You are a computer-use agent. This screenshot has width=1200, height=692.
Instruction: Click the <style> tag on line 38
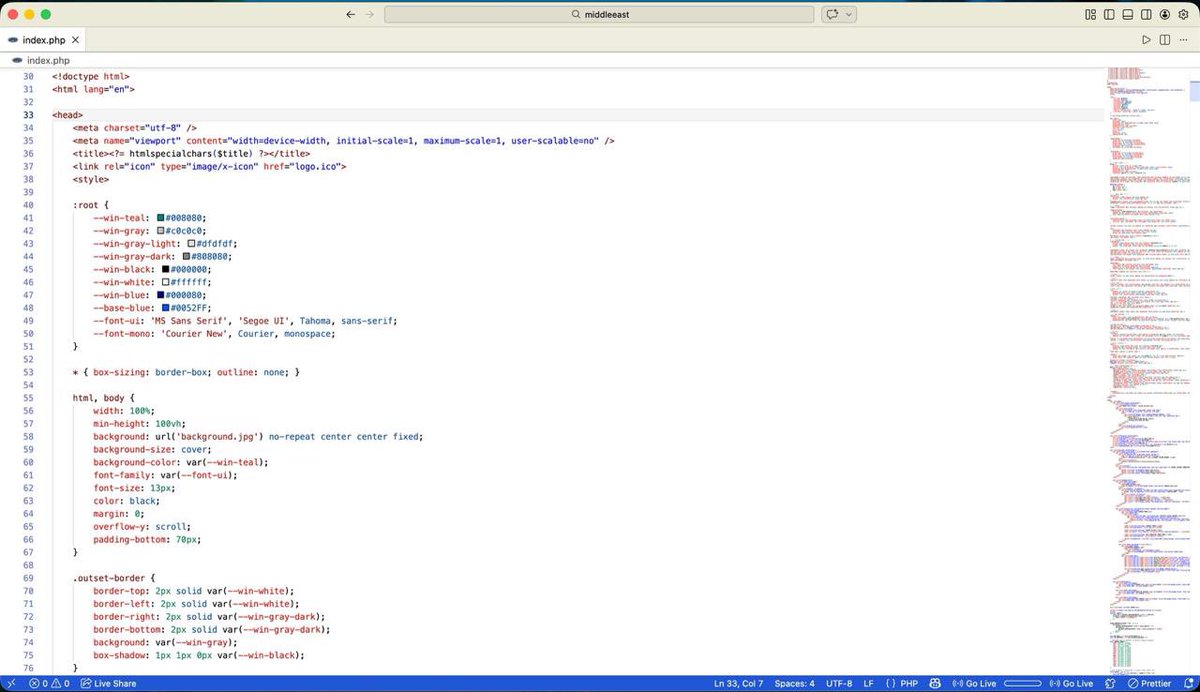click(x=91, y=179)
